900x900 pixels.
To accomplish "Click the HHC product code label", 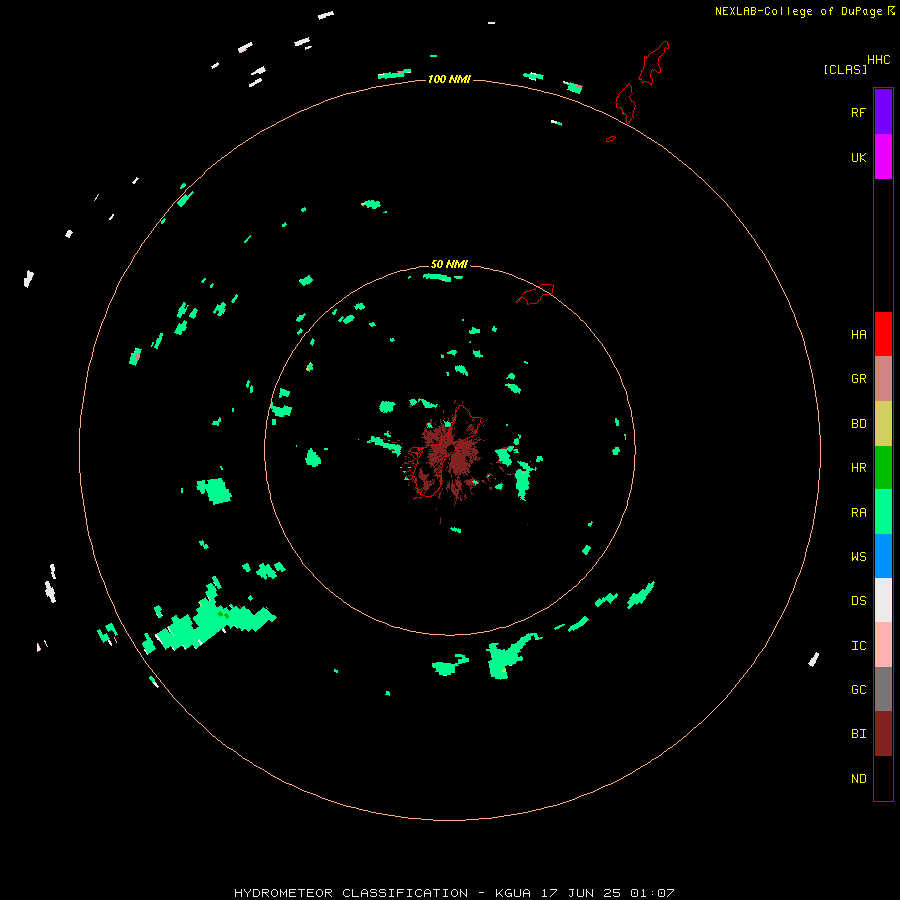I will click(x=878, y=60).
